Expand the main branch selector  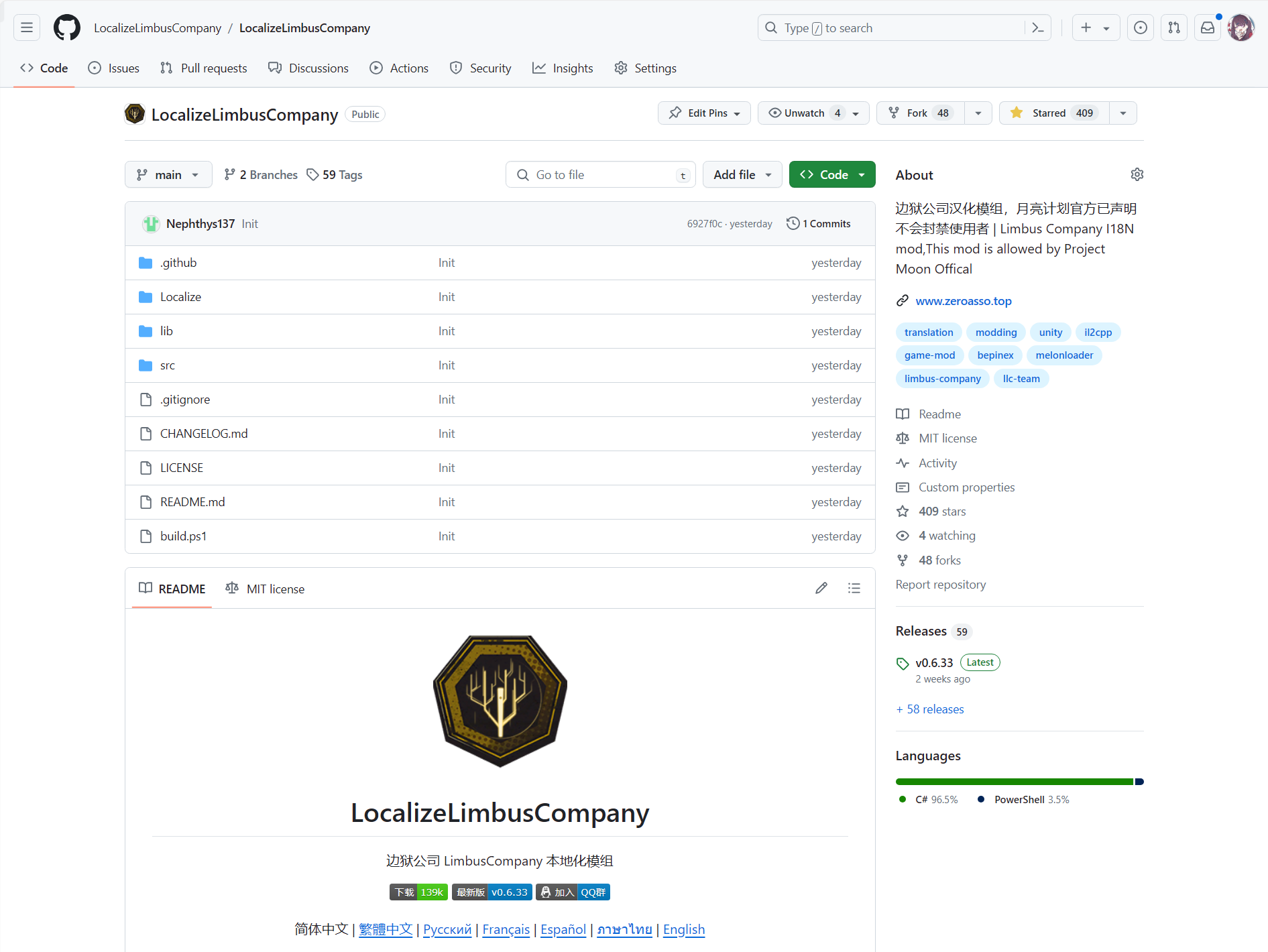168,174
